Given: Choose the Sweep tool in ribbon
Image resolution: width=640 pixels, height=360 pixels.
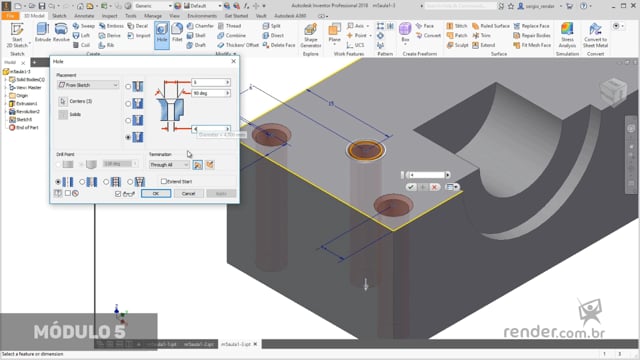Looking at the screenshot, I should (84, 26).
